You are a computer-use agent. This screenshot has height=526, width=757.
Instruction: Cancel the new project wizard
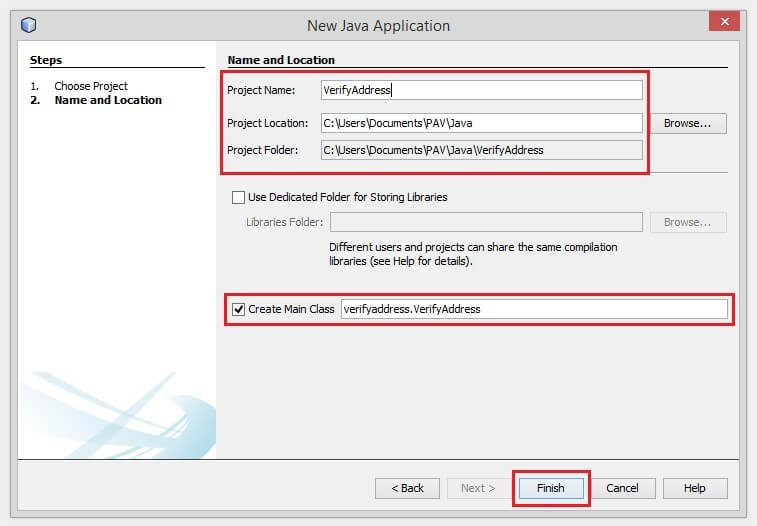622,488
